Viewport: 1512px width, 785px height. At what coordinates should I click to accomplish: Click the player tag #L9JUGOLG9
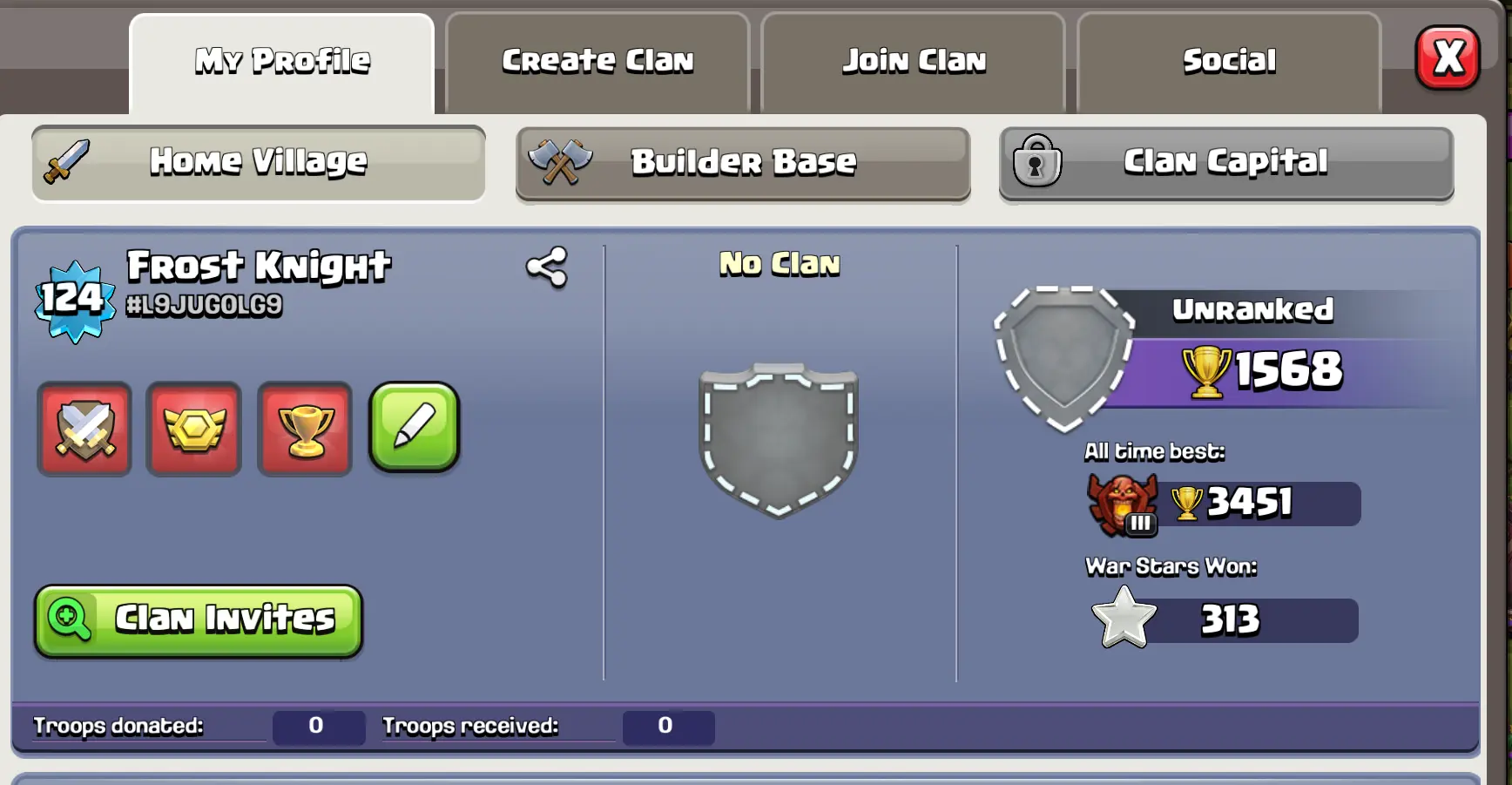pos(204,305)
